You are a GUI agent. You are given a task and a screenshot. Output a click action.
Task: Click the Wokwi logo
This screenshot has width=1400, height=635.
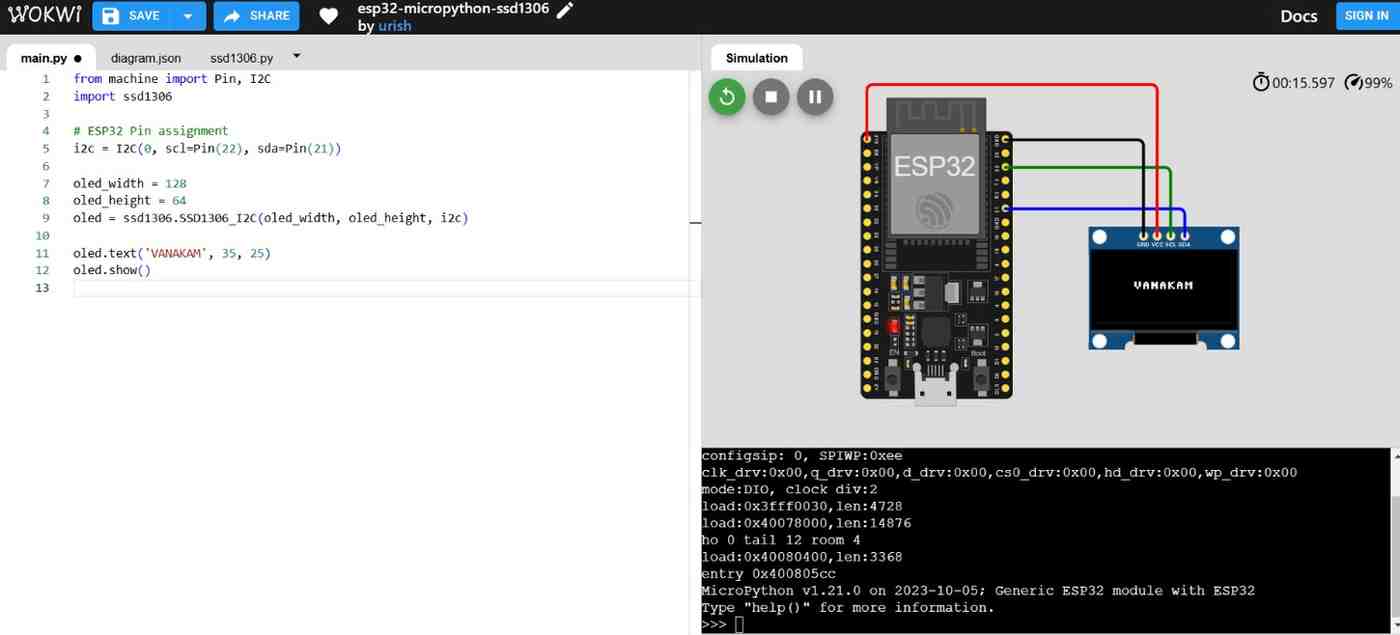44,15
